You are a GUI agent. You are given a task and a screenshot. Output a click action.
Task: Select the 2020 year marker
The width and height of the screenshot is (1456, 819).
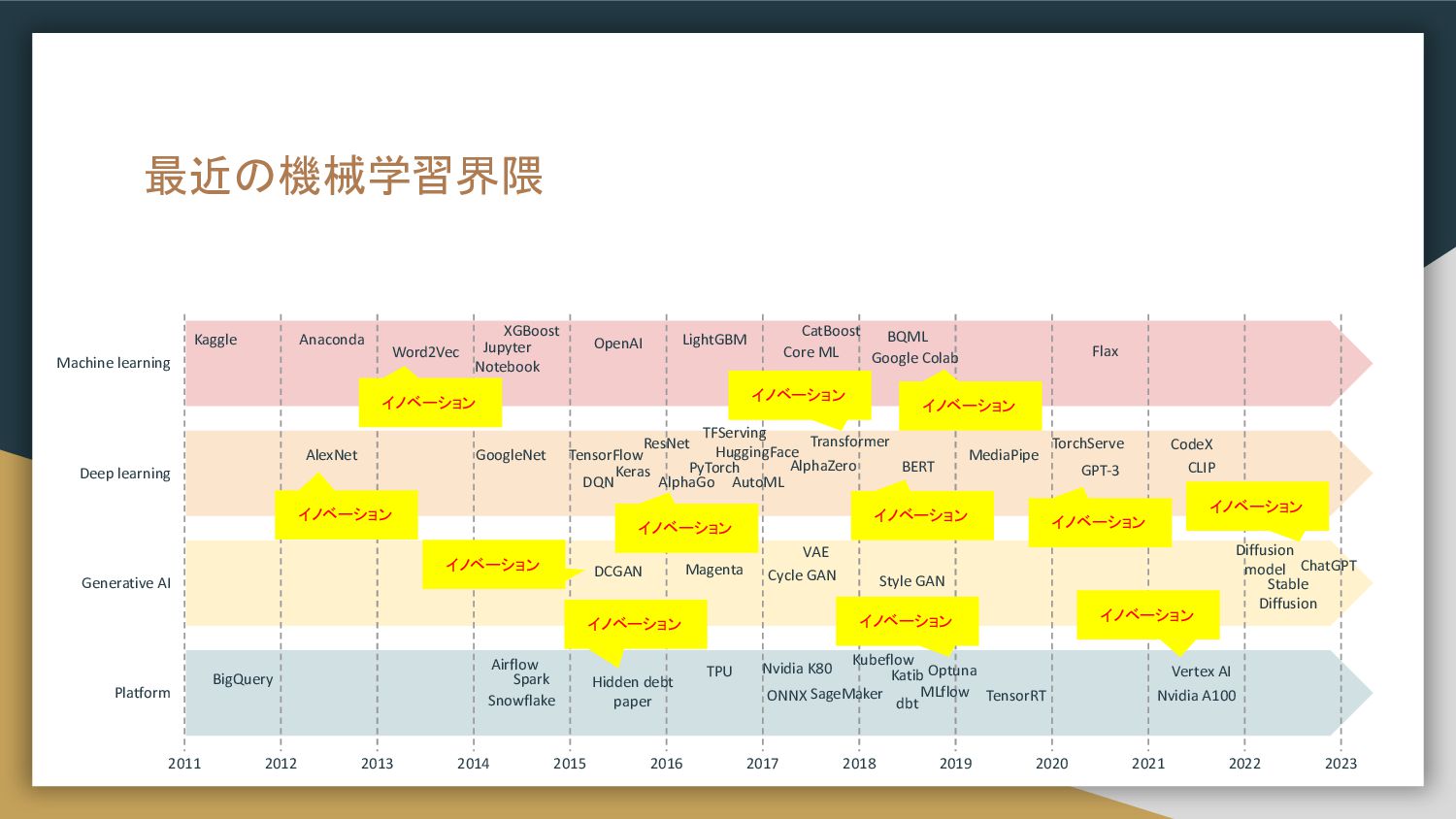click(1051, 764)
